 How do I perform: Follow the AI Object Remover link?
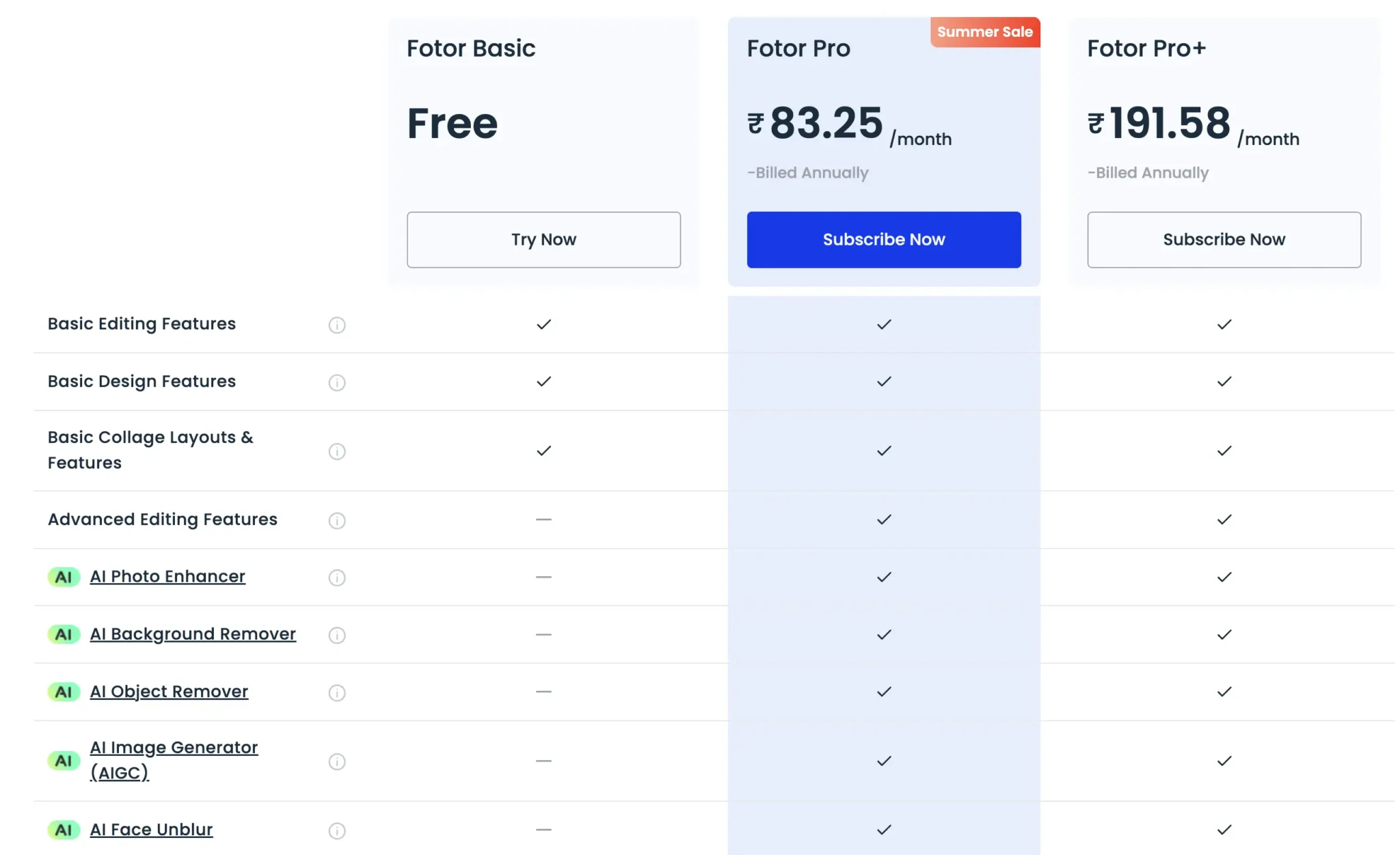(x=169, y=691)
